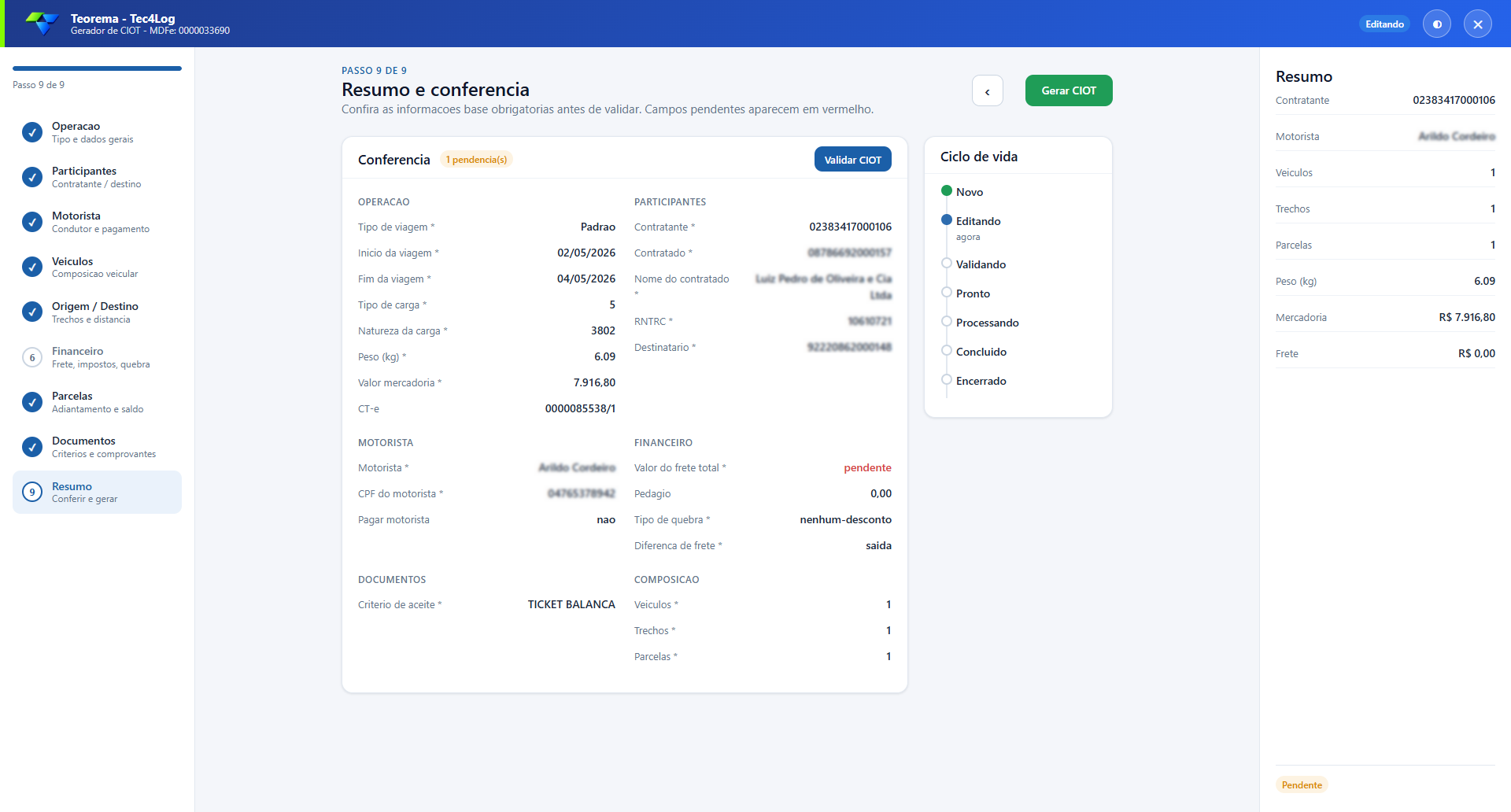Click Pagar motorista value nao
The width and height of the screenshot is (1511, 812).
[x=606, y=519]
